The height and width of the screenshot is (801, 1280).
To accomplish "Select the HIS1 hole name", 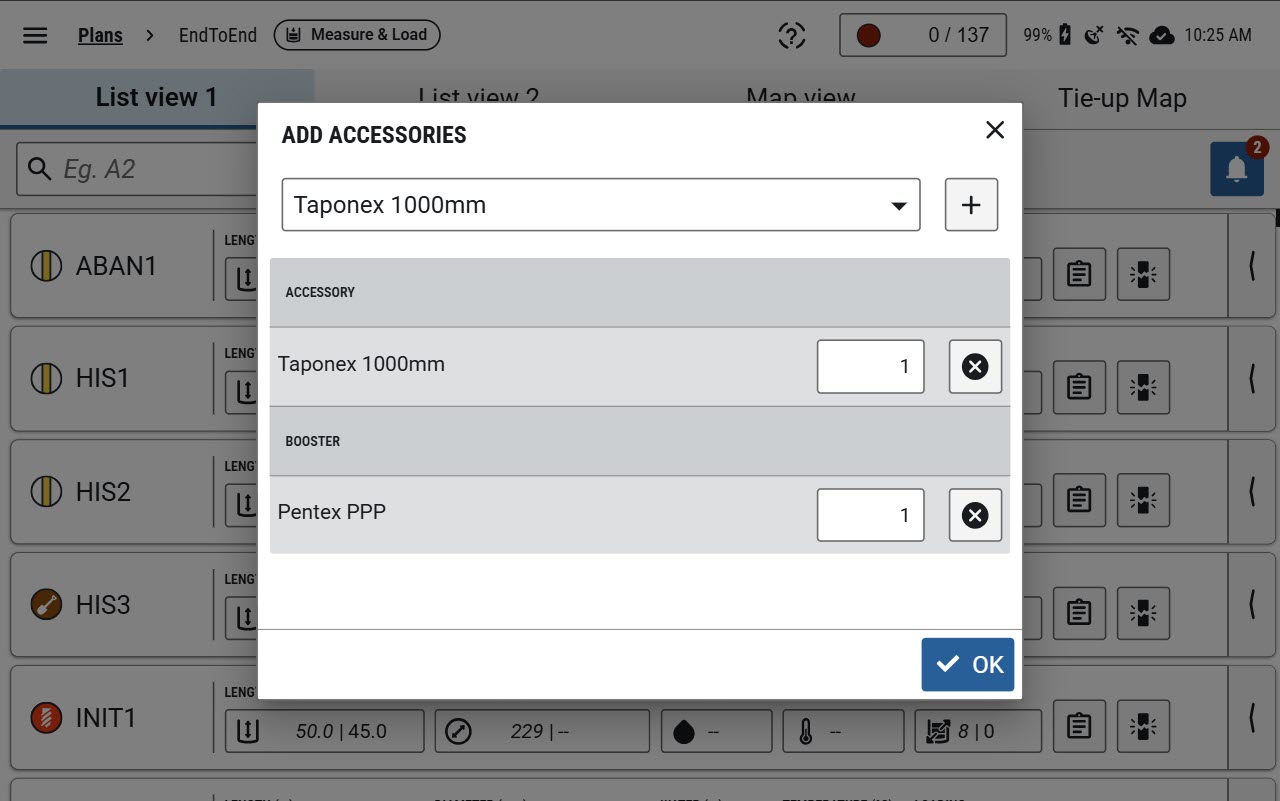I will 103,379.
